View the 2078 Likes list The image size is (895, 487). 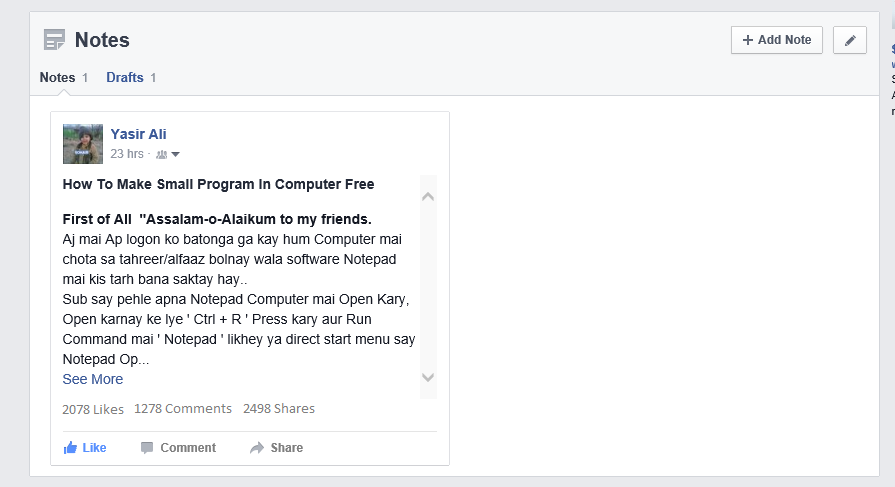click(93, 409)
